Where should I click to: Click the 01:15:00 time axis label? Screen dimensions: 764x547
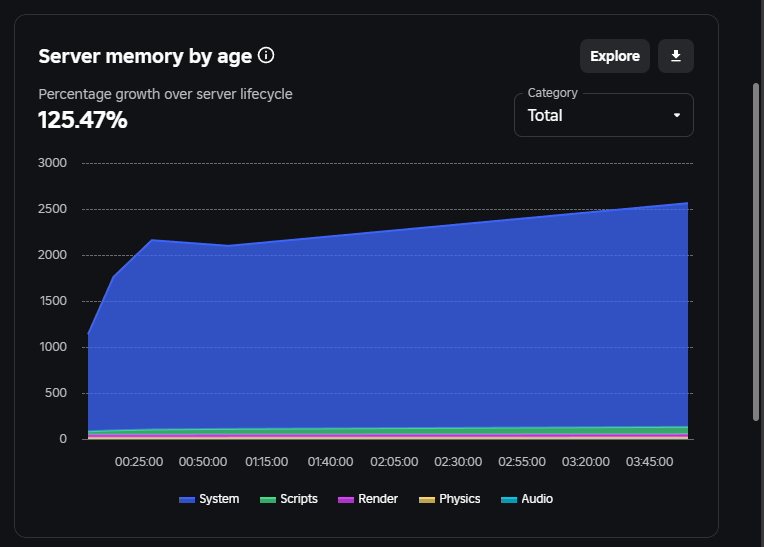267,462
